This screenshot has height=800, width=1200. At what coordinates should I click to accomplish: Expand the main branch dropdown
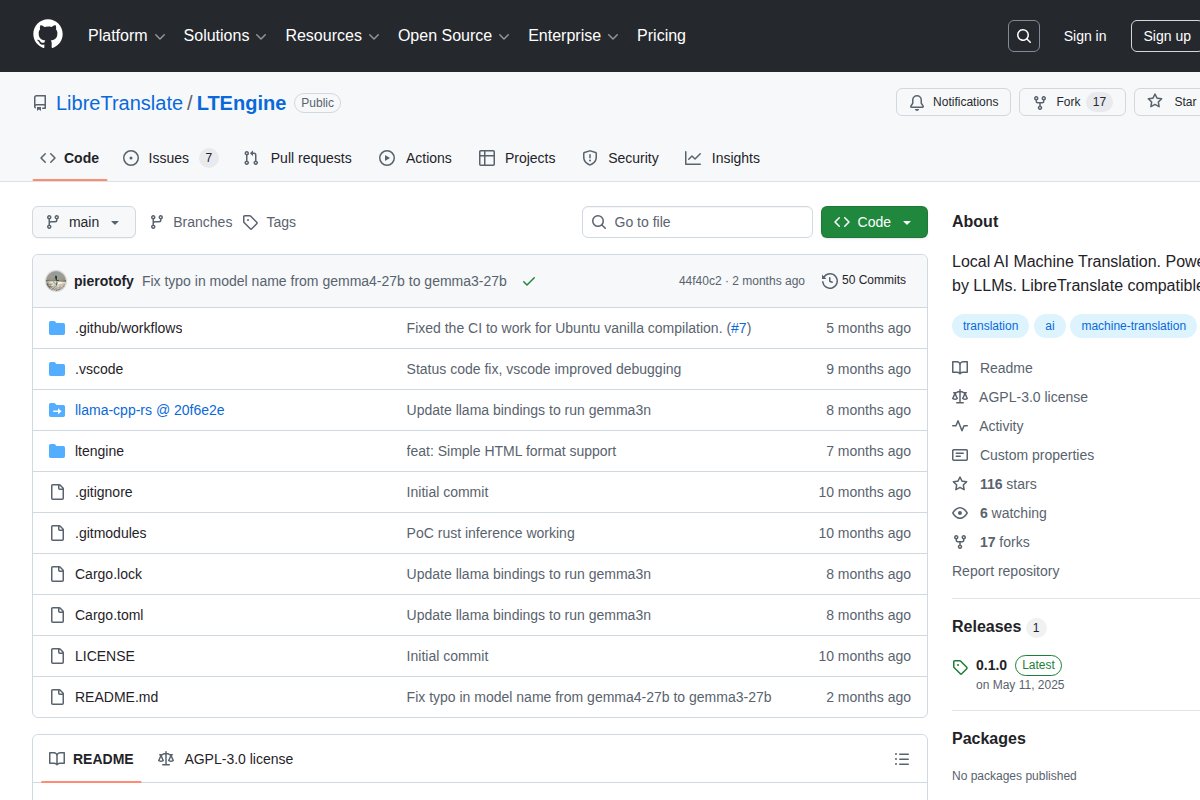84,222
